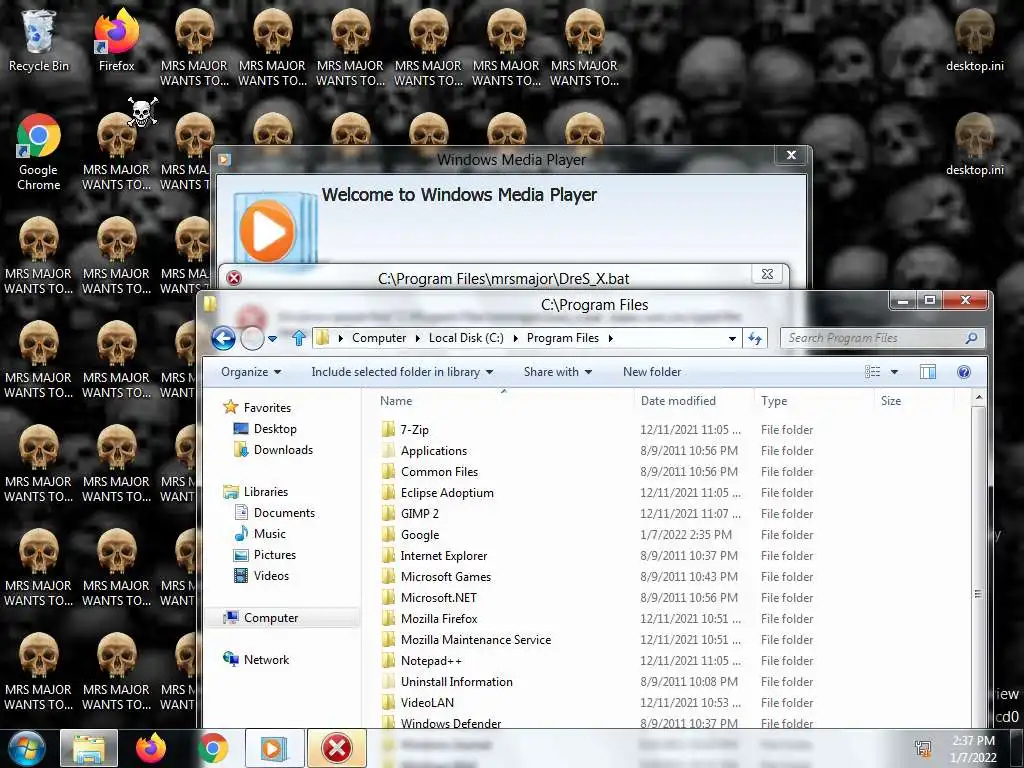The height and width of the screenshot is (768, 1024).
Task: Click the Explorer Back arrow button
Action: [x=223, y=338]
